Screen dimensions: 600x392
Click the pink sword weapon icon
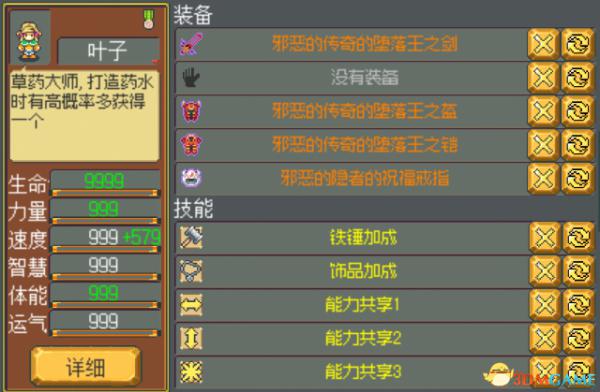[x=191, y=44]
